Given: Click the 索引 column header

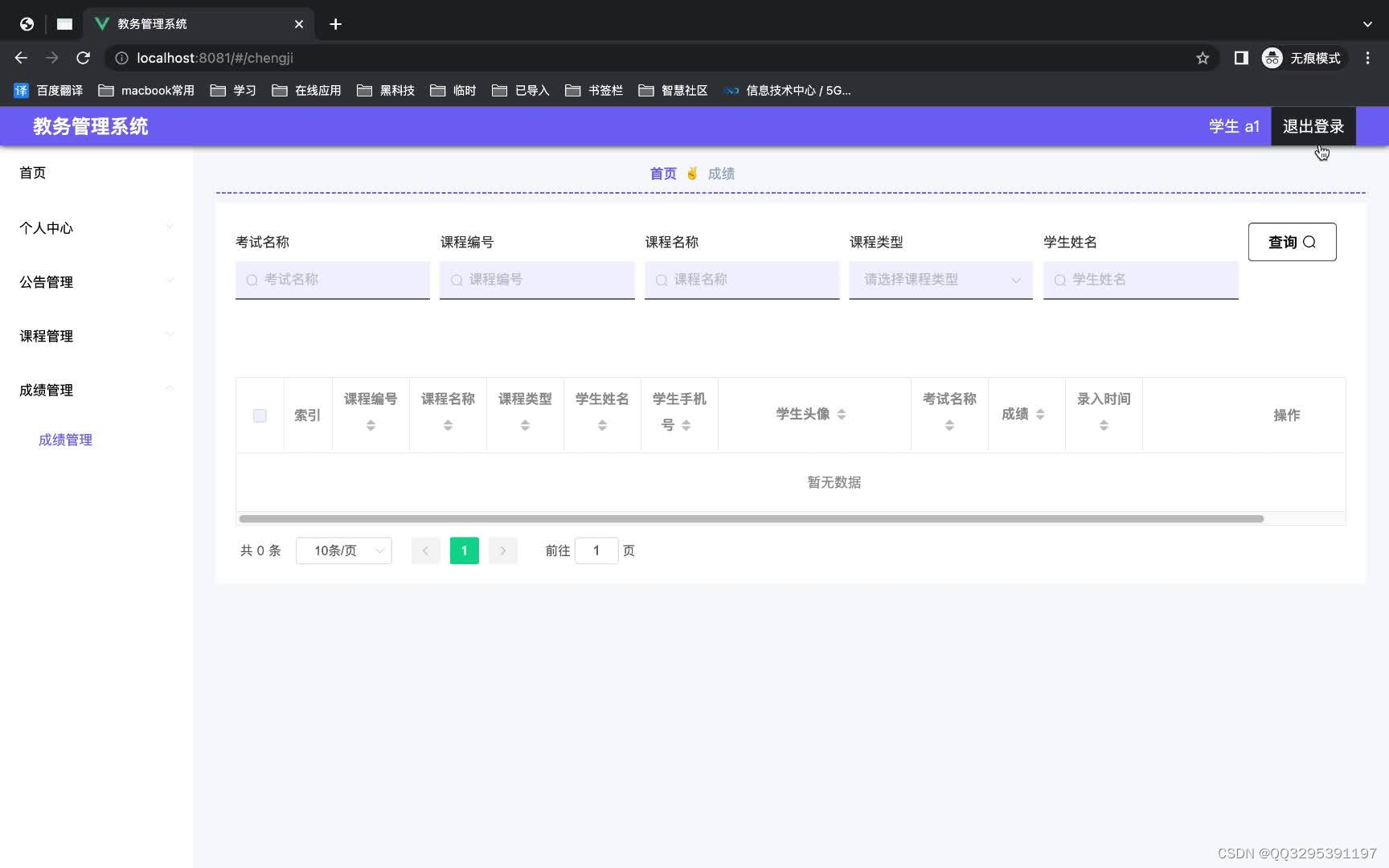Looking at the screenshot, I should tap(307, 416).
